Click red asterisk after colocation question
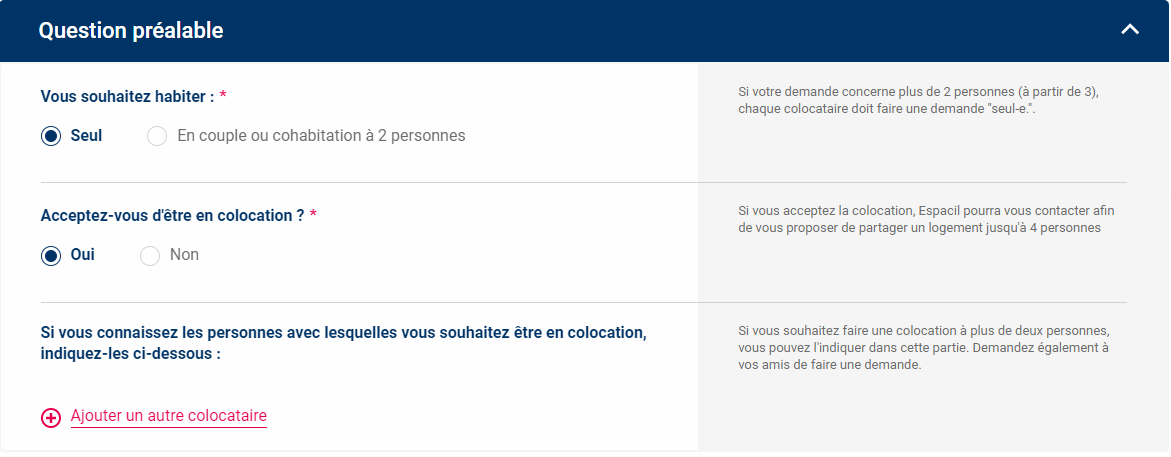Image resolution: width=1171 pixels, height=457 pixels. 313,215
